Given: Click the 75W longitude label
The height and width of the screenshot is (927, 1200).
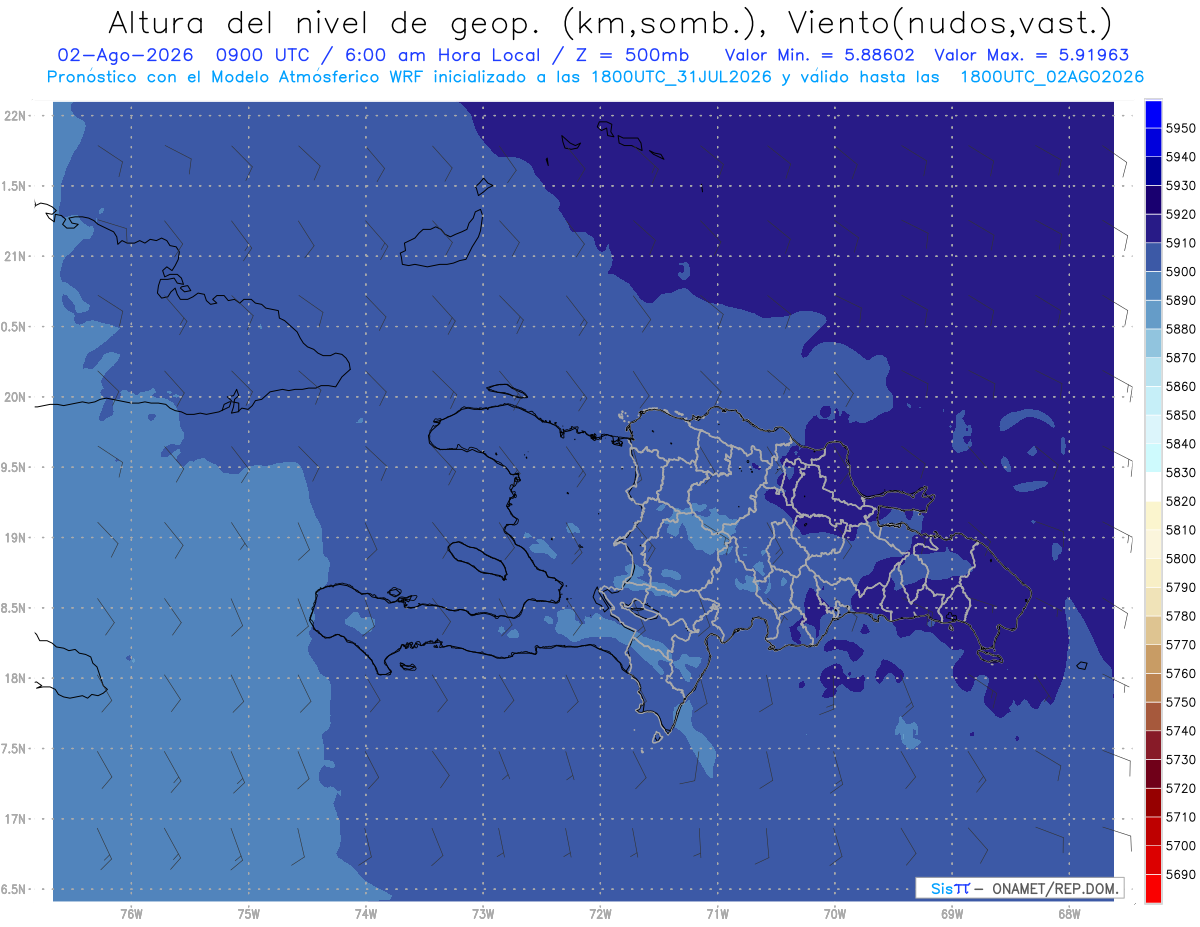Looking at the screenshot, I should click(x=249, y=913).
